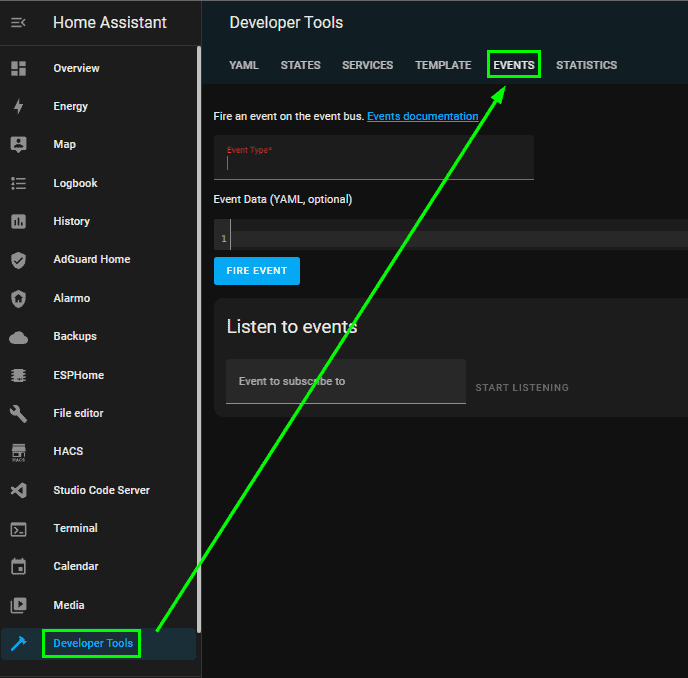Click the Listen to events heading
Viewport: 688px width, 678px height.
tap(292, 327)
